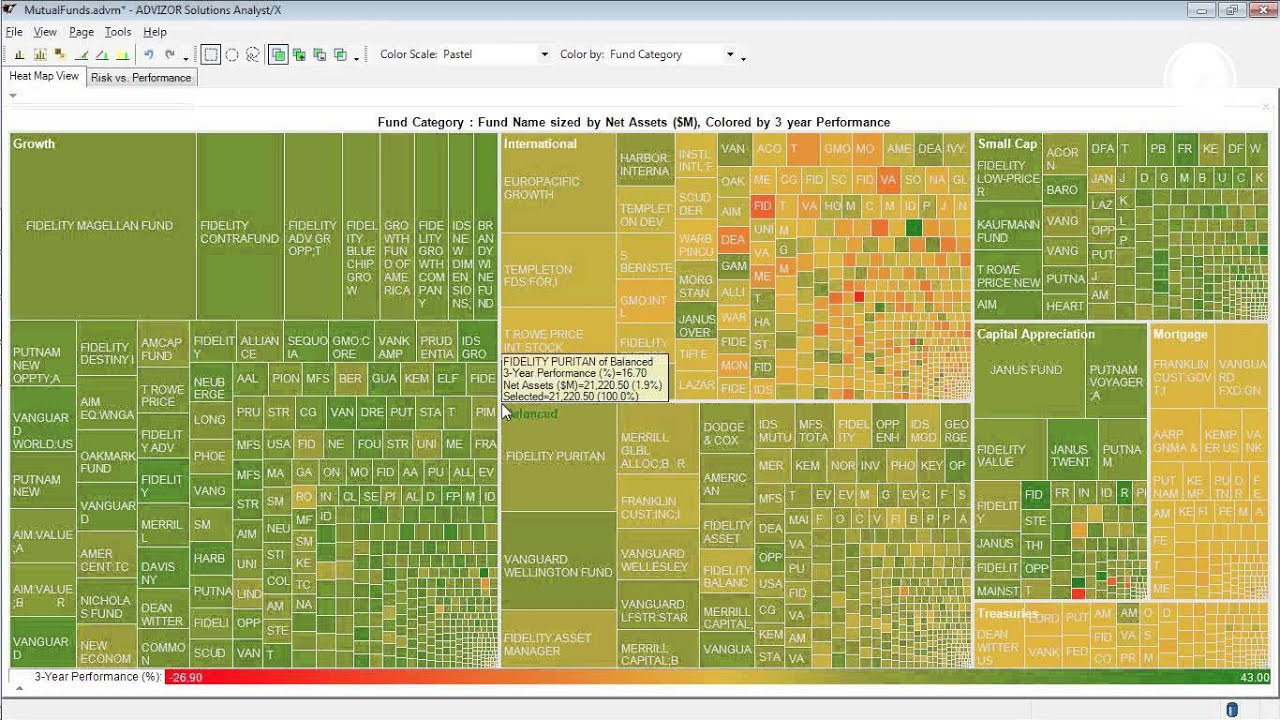
Task: Select the Mortgage category header
Action: point(1180,334)
